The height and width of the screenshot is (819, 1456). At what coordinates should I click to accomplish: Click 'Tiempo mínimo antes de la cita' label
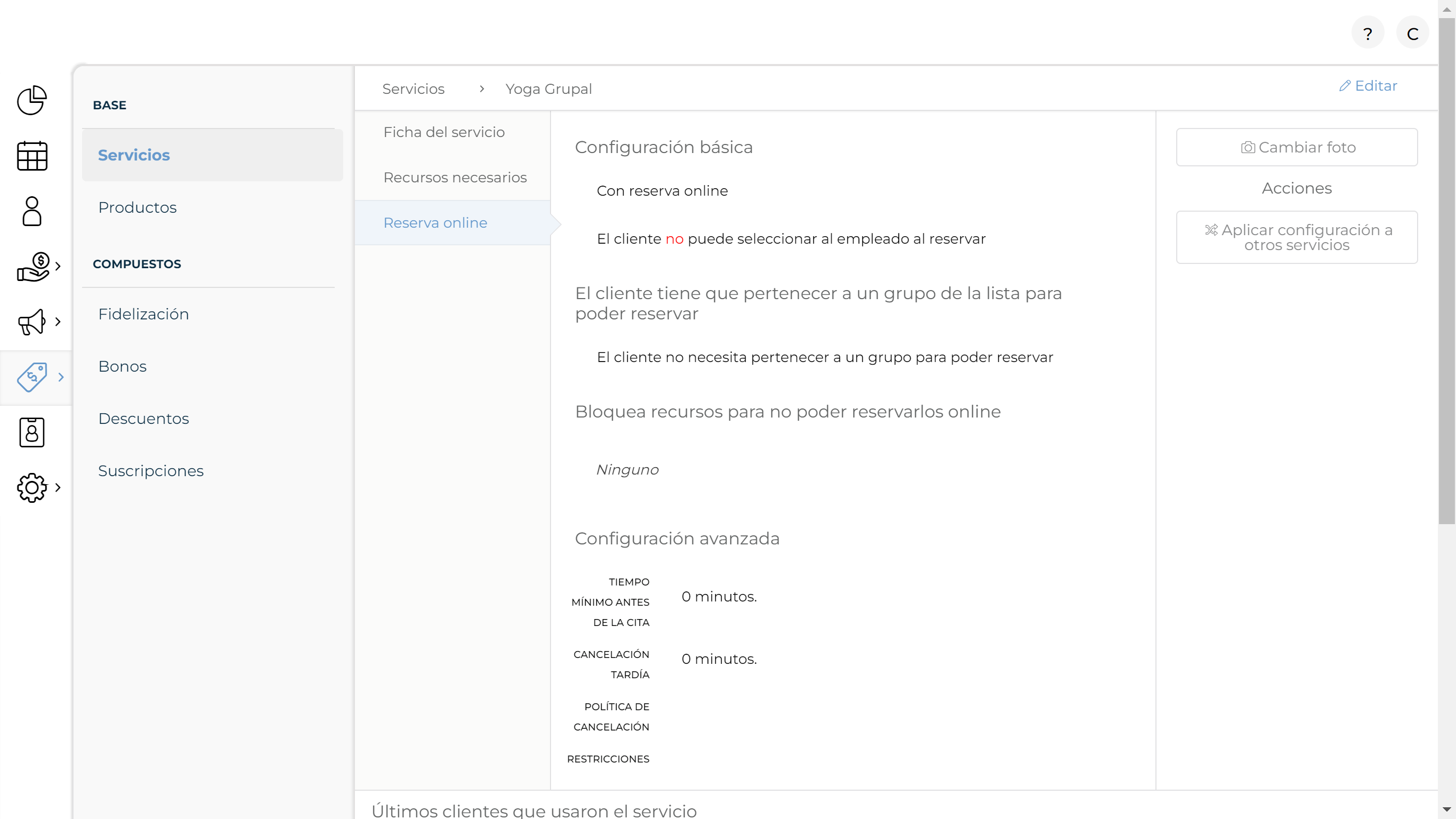(610, 603)
